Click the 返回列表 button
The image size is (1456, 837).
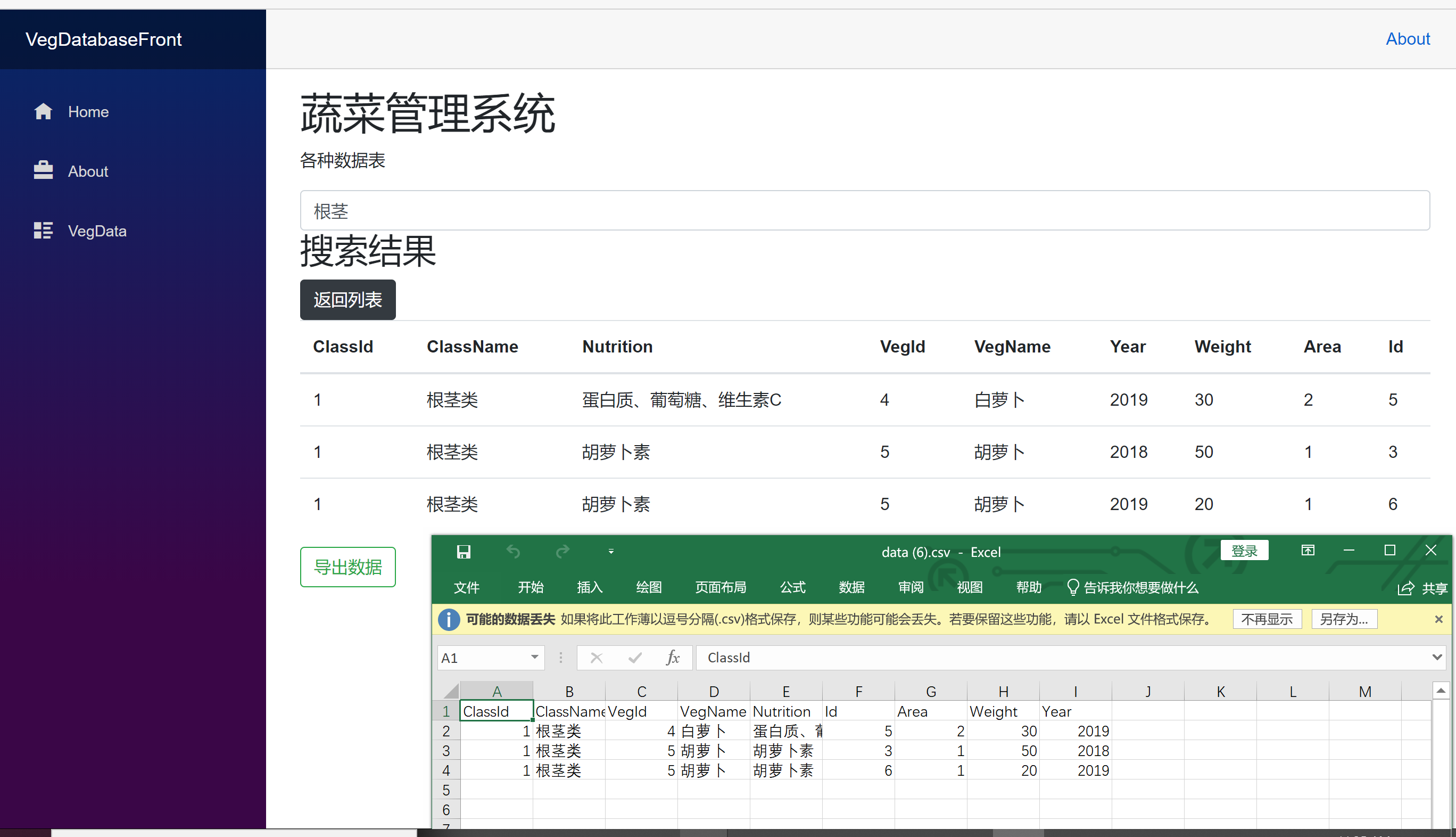[347, 300]
